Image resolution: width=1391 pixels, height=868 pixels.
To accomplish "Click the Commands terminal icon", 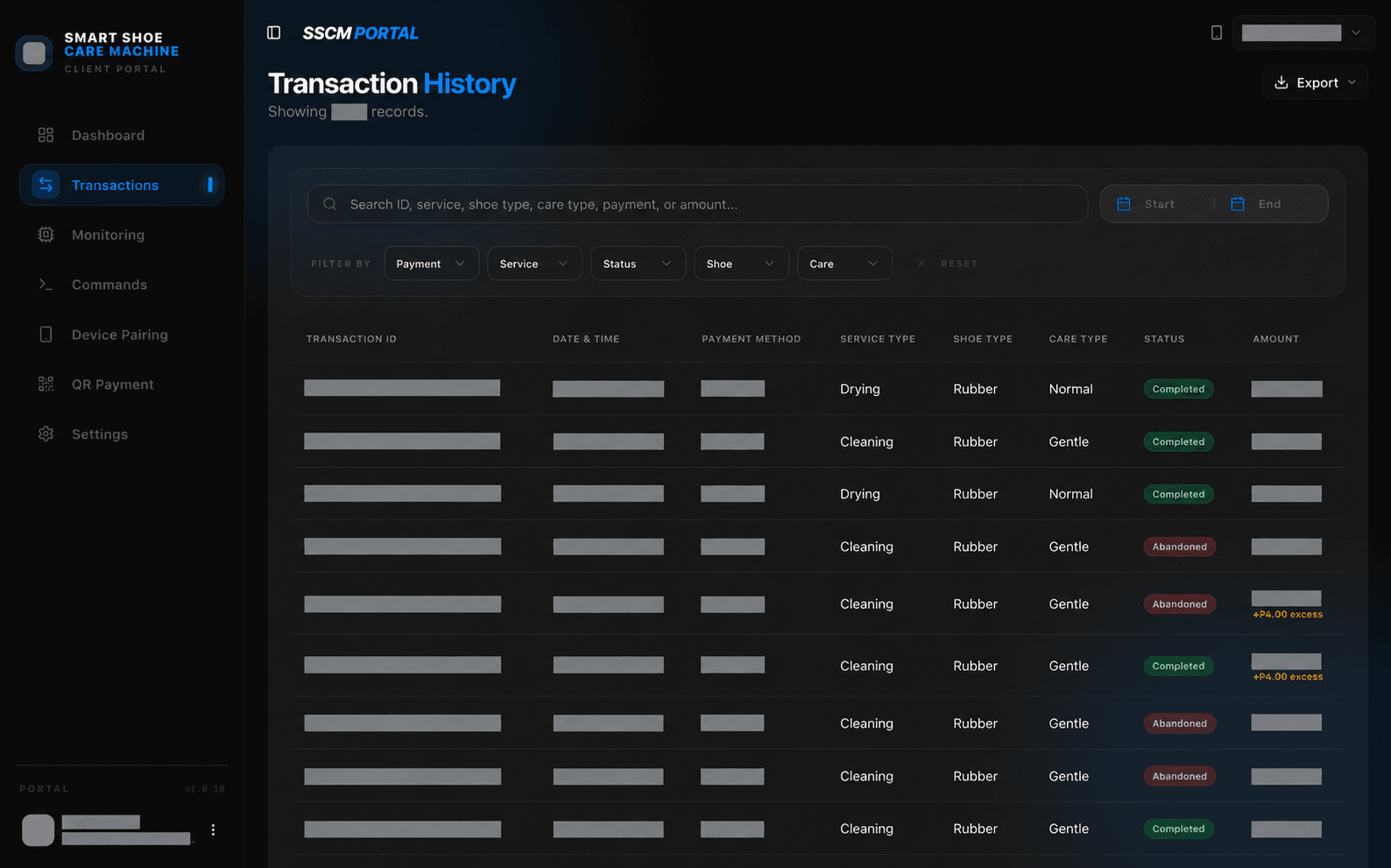I will 46,285.
